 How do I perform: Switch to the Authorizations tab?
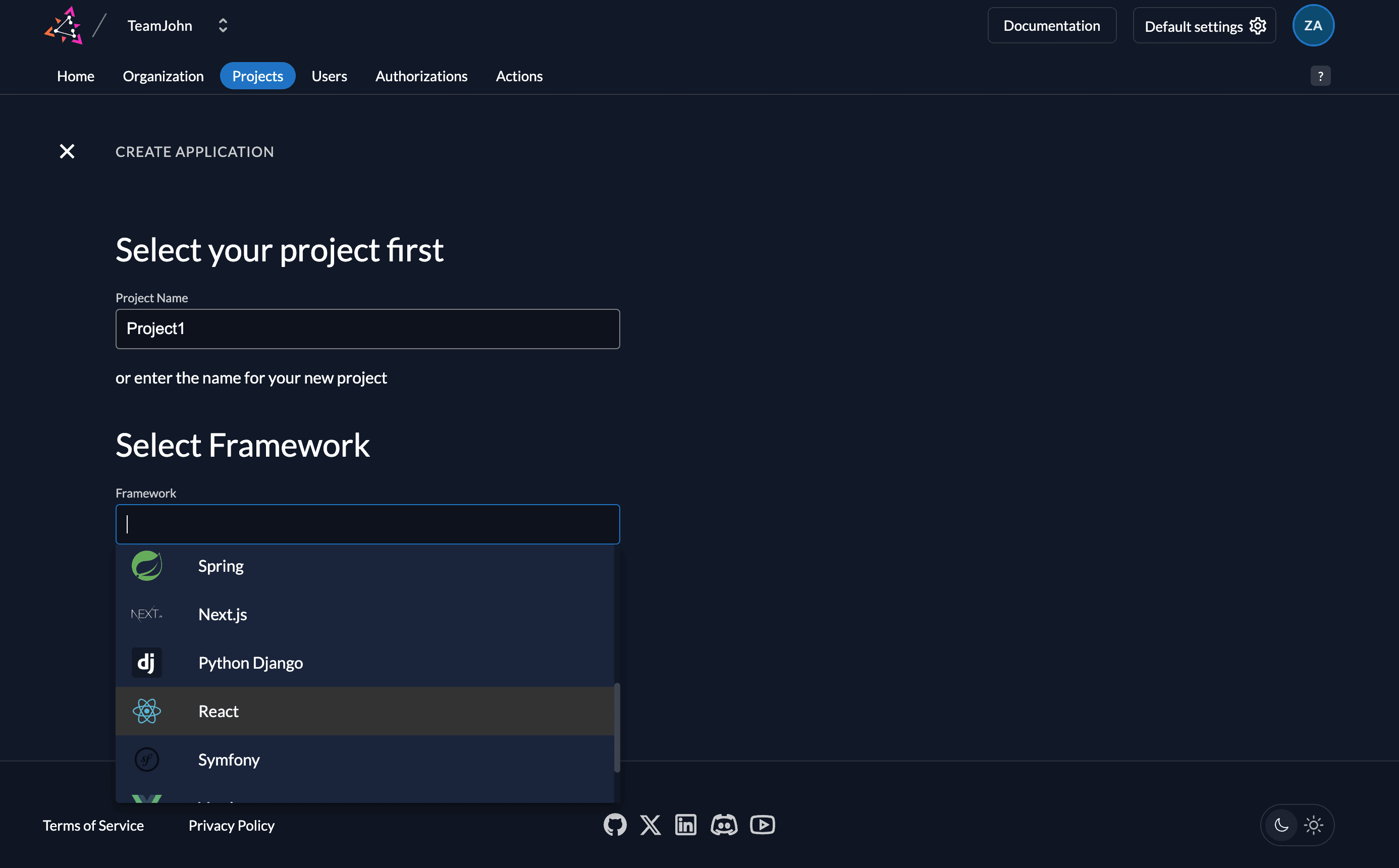pos(421,76)
